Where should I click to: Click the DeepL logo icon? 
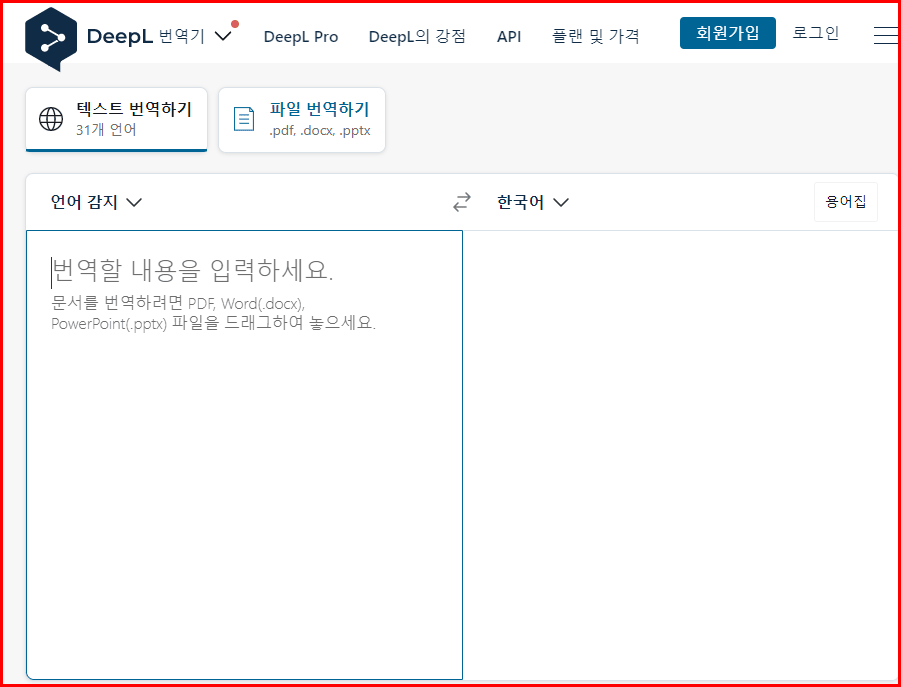click(51, 39)
